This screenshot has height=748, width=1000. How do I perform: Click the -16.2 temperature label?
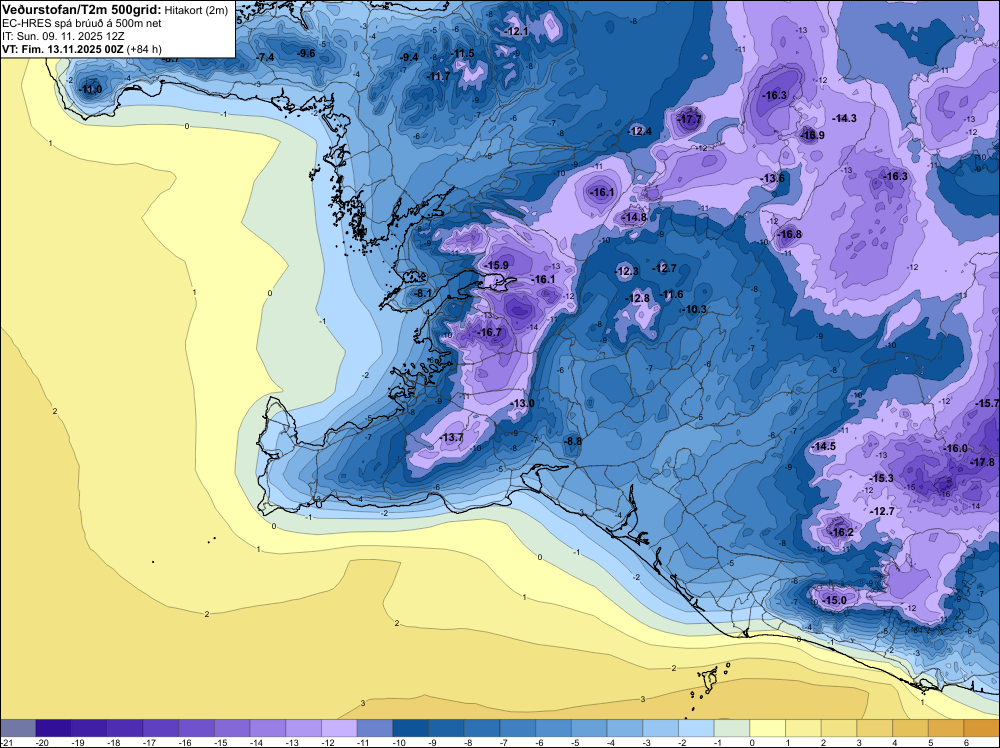(841, 532)
